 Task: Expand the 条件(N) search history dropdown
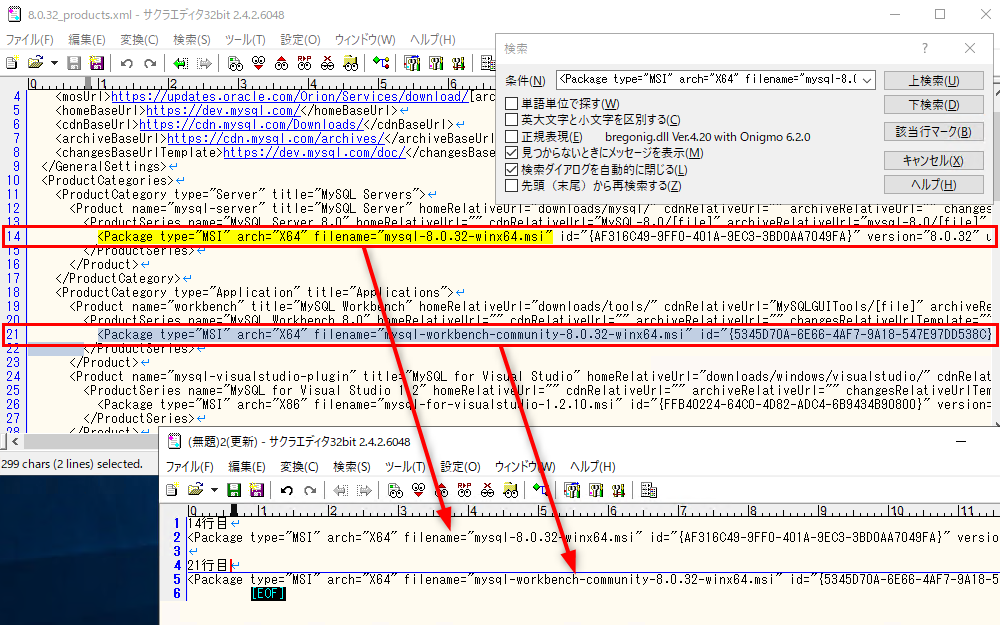coord(867,80)
